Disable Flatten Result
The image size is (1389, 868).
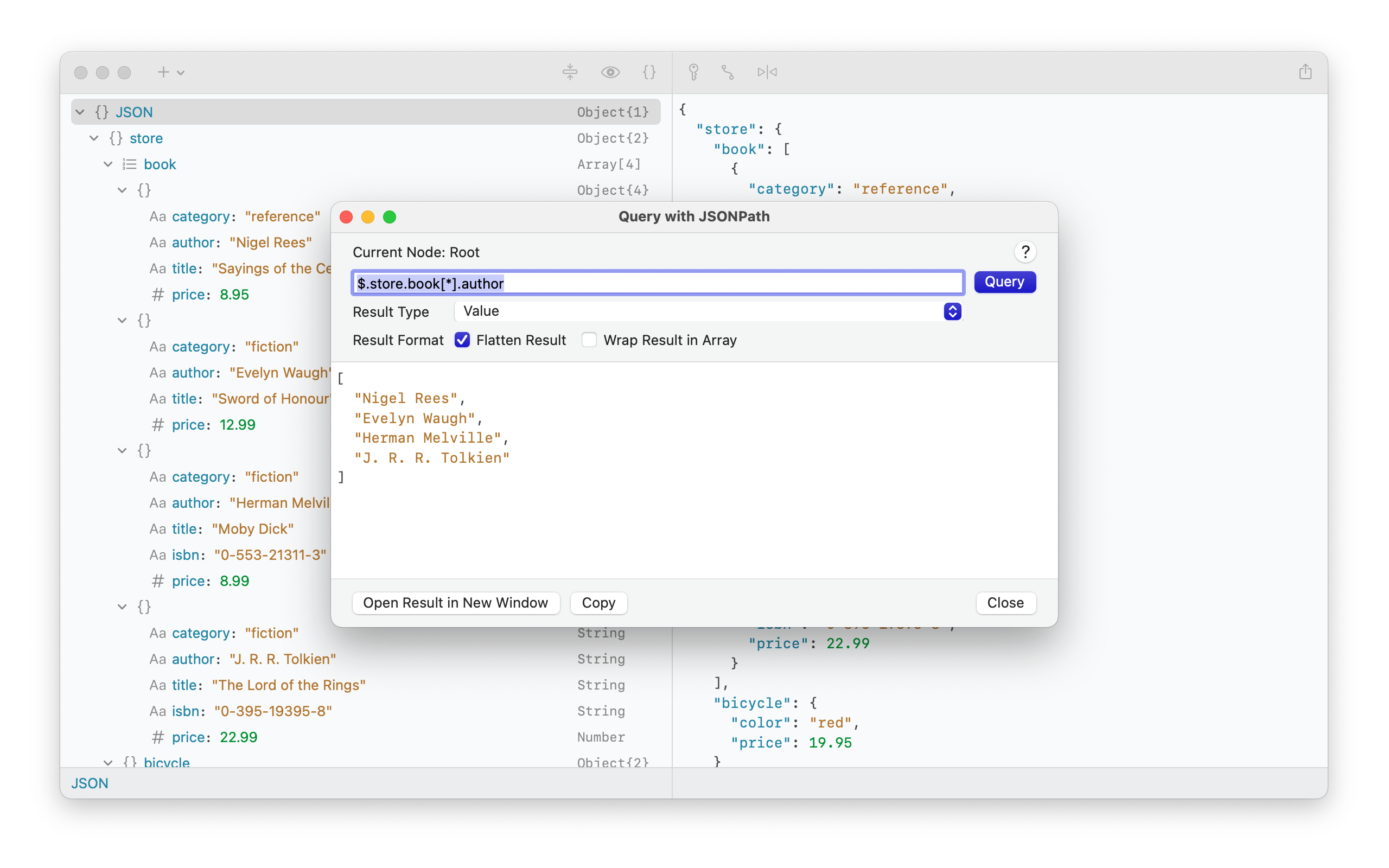coord(463,340)
